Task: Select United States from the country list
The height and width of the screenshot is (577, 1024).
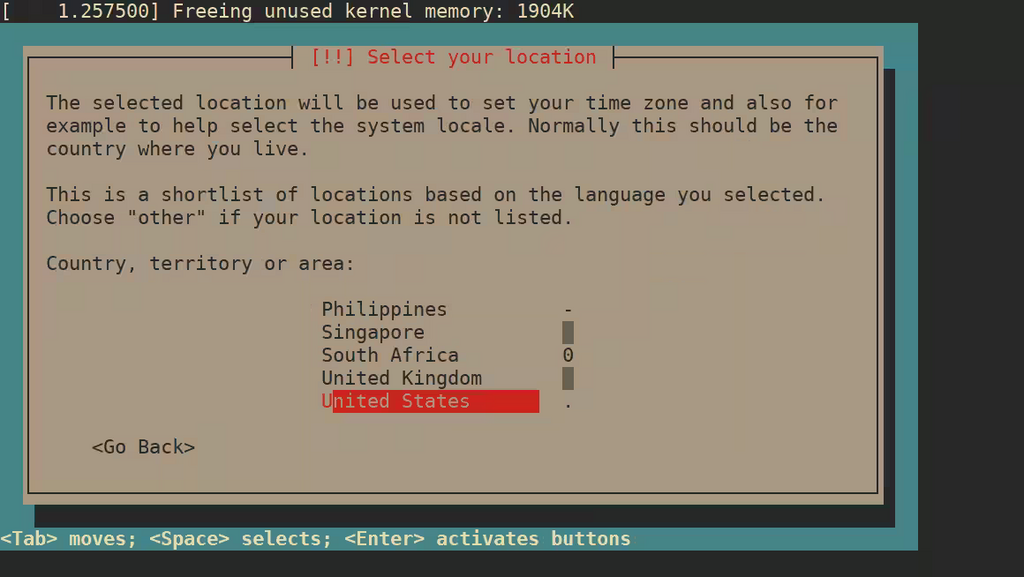Action: 400,401
